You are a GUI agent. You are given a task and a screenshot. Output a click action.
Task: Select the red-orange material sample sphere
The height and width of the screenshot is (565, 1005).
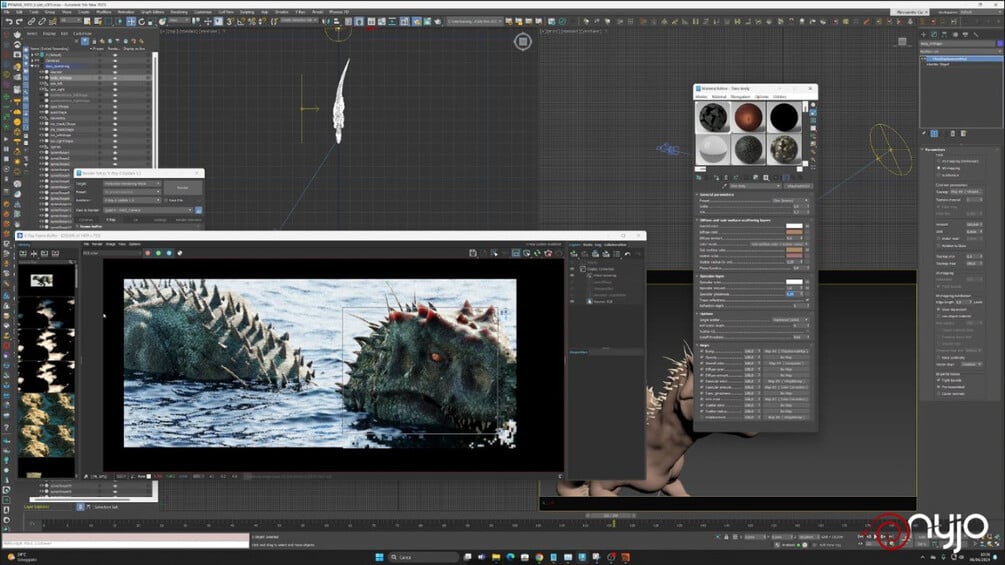click(x=748, y=117)
